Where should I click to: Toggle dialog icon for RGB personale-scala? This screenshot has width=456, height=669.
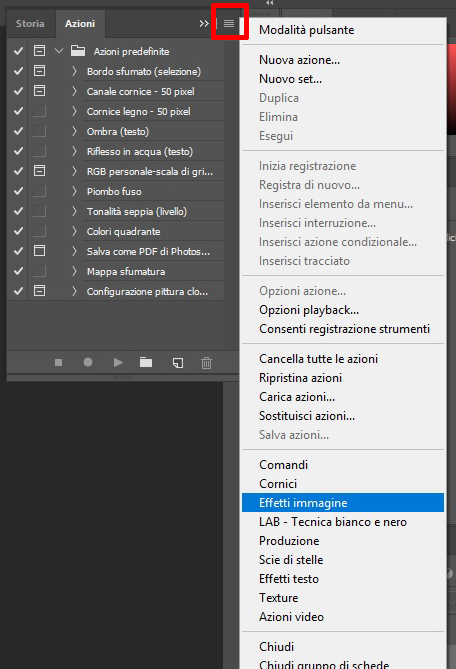[x=39, y=171]
